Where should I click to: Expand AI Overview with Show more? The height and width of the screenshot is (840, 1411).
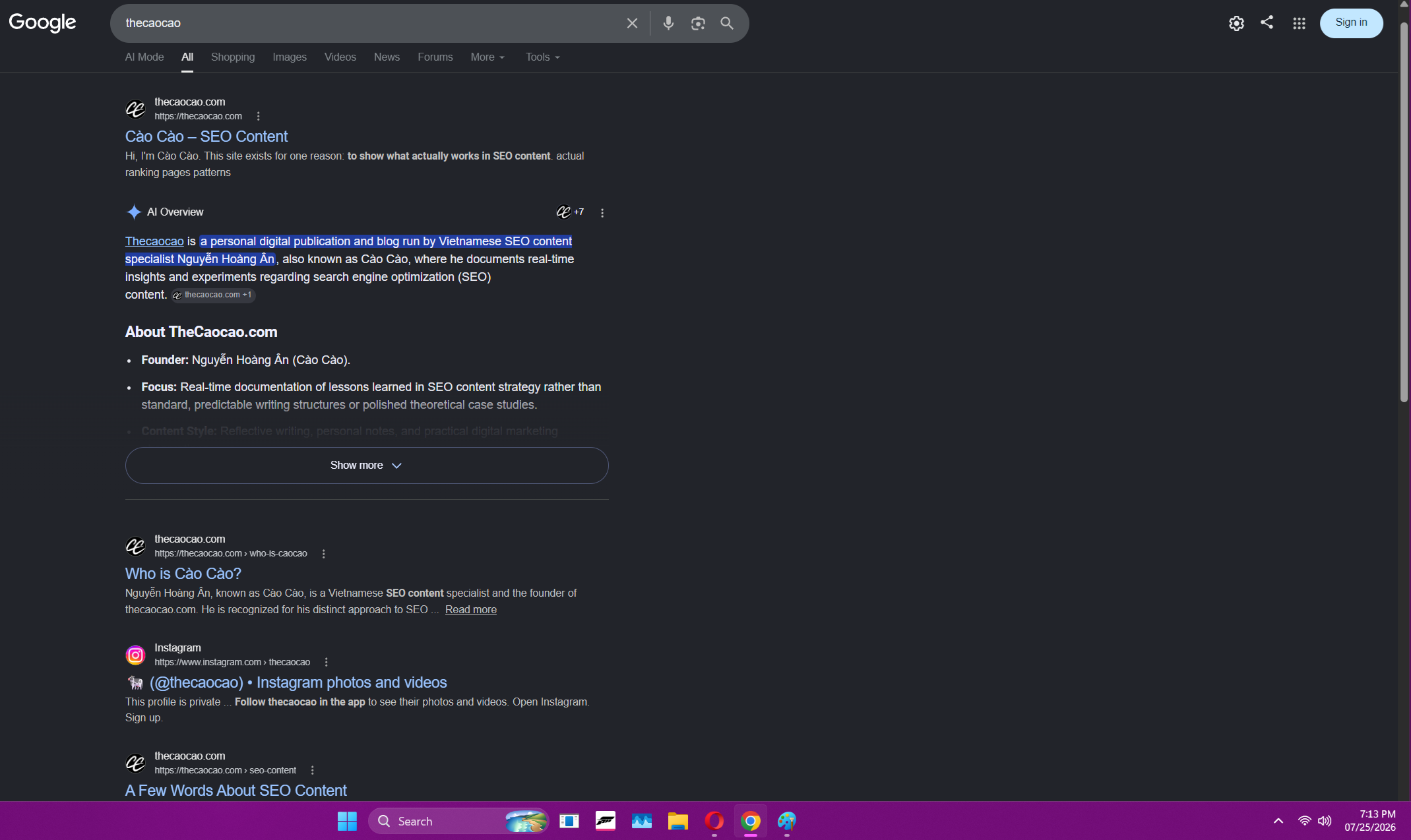pos(367,465)
